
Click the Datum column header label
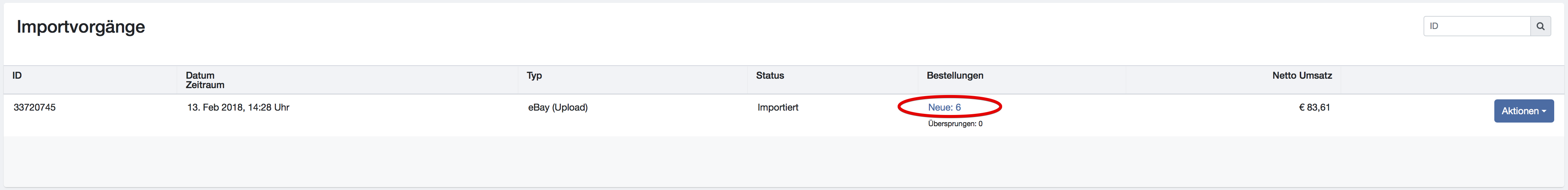point(200,75)
